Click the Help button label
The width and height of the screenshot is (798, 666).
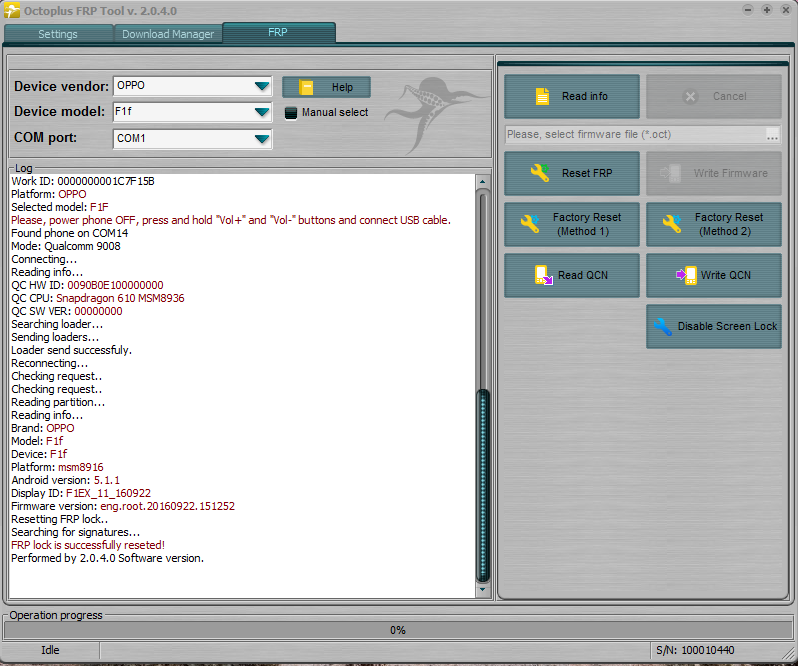[x=342, y=88]
